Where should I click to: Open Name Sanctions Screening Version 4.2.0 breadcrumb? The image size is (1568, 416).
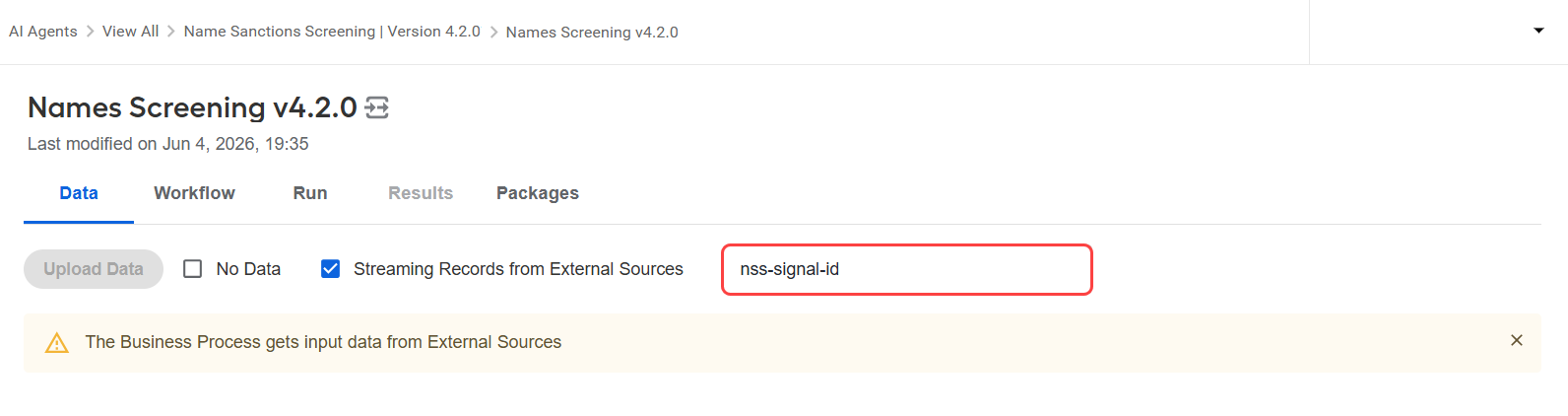pos(332,32)
